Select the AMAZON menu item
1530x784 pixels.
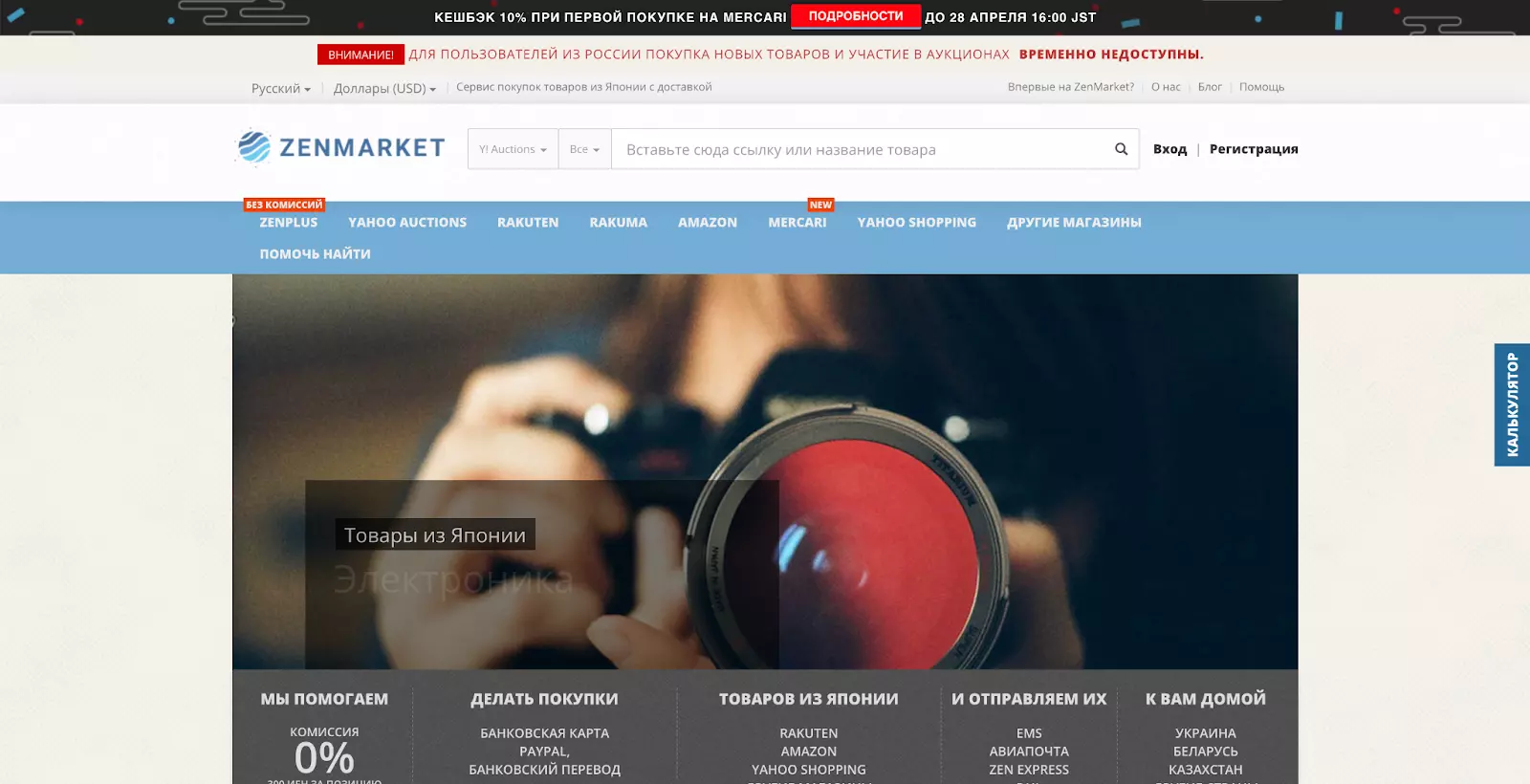pos(708,222)
